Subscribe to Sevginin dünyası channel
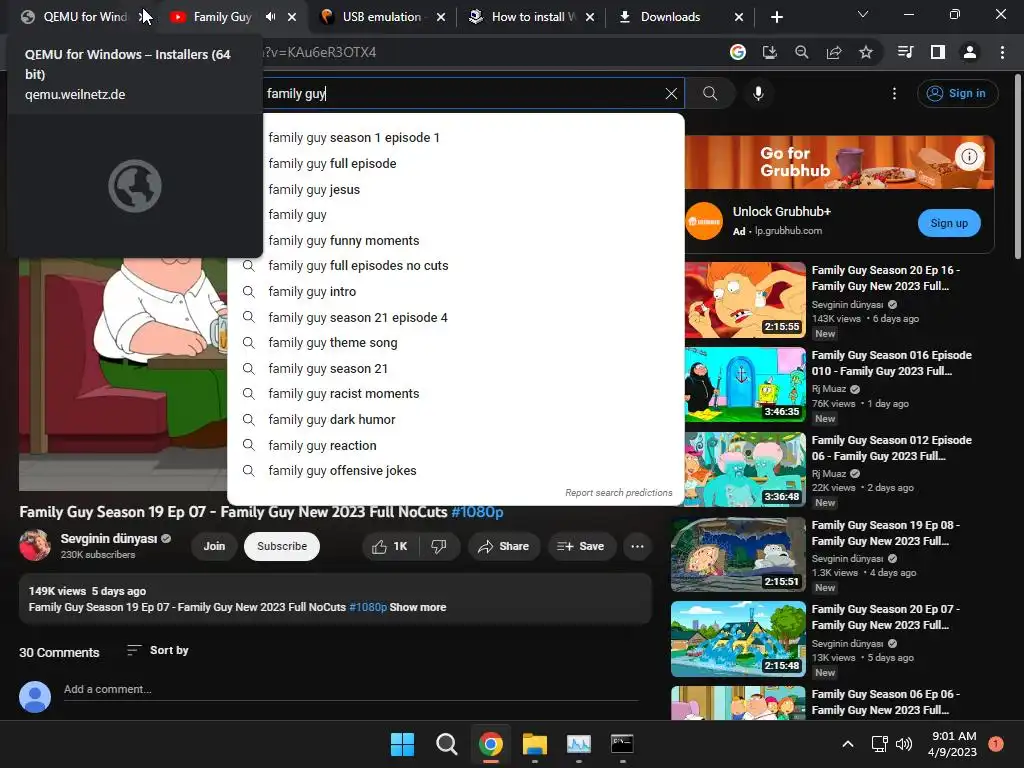This screenshot has height=768, width=1024. tap(282, 547)
